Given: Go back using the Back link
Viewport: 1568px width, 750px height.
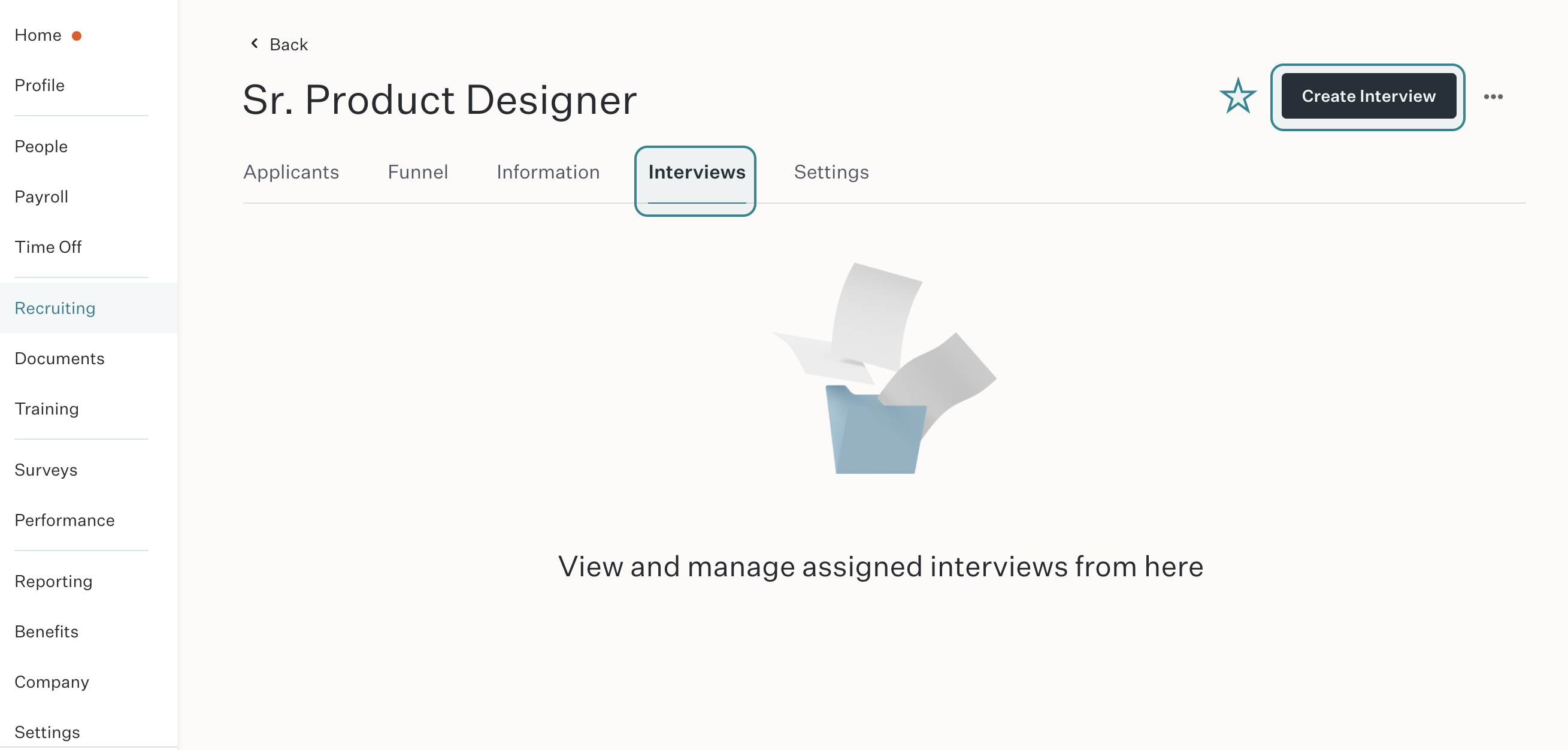Looking at the screenshot, I should point(288,44).
